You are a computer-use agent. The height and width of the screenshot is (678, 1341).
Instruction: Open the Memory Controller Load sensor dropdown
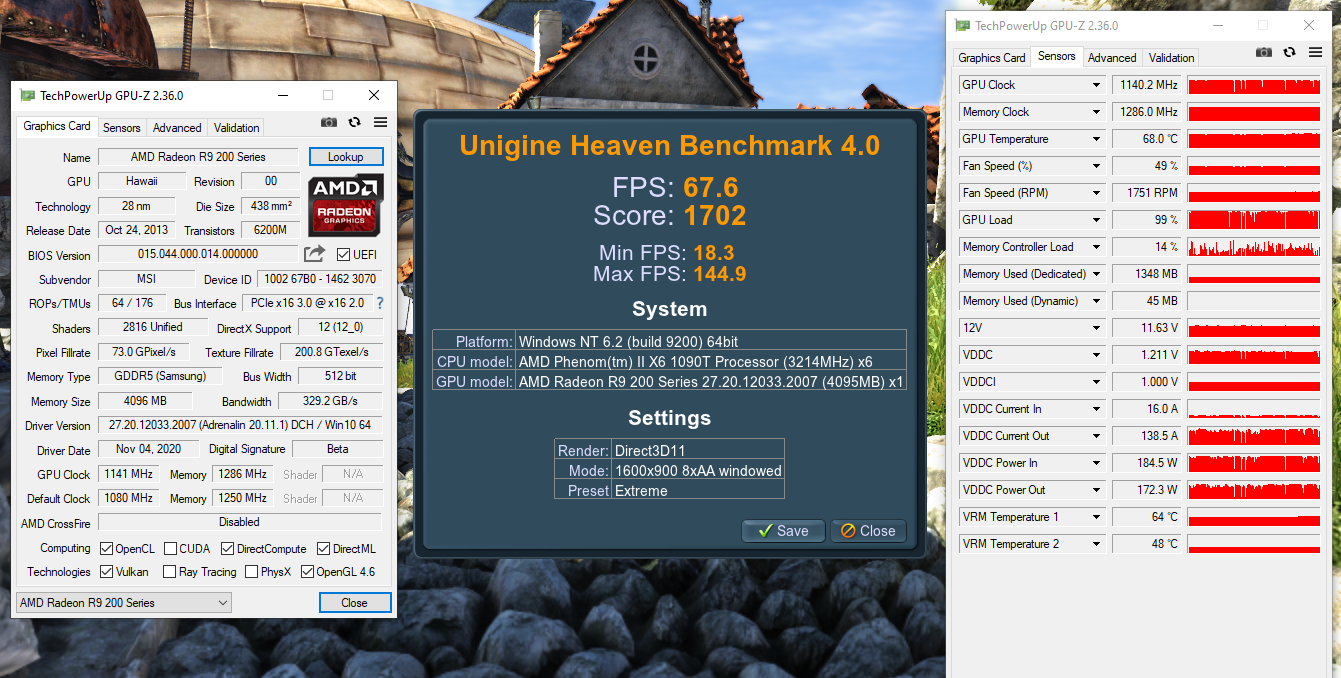pyautogui.click(x=1096, y=247)
